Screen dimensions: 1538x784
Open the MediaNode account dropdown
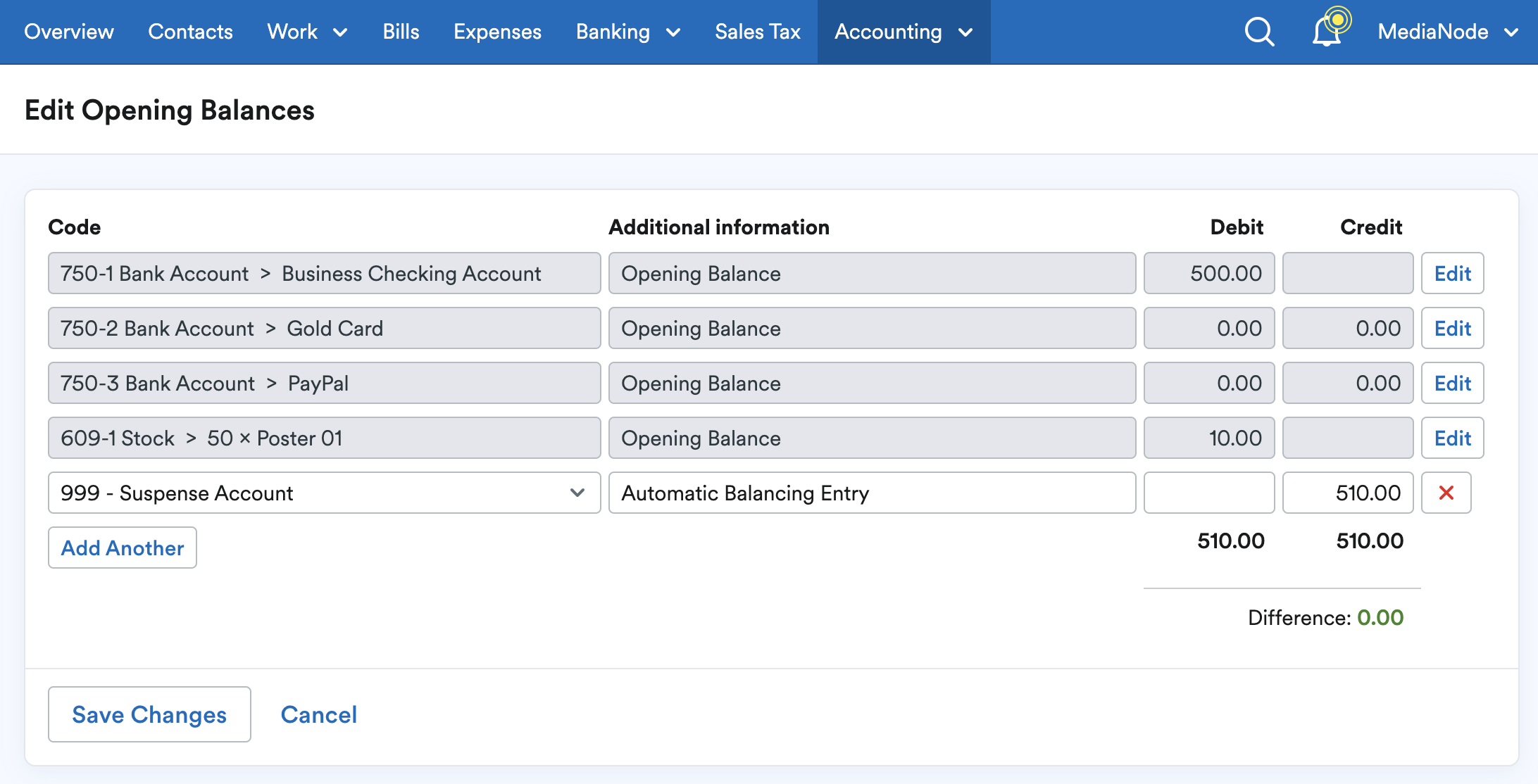pyautogui.click(x=1449, y=32)
